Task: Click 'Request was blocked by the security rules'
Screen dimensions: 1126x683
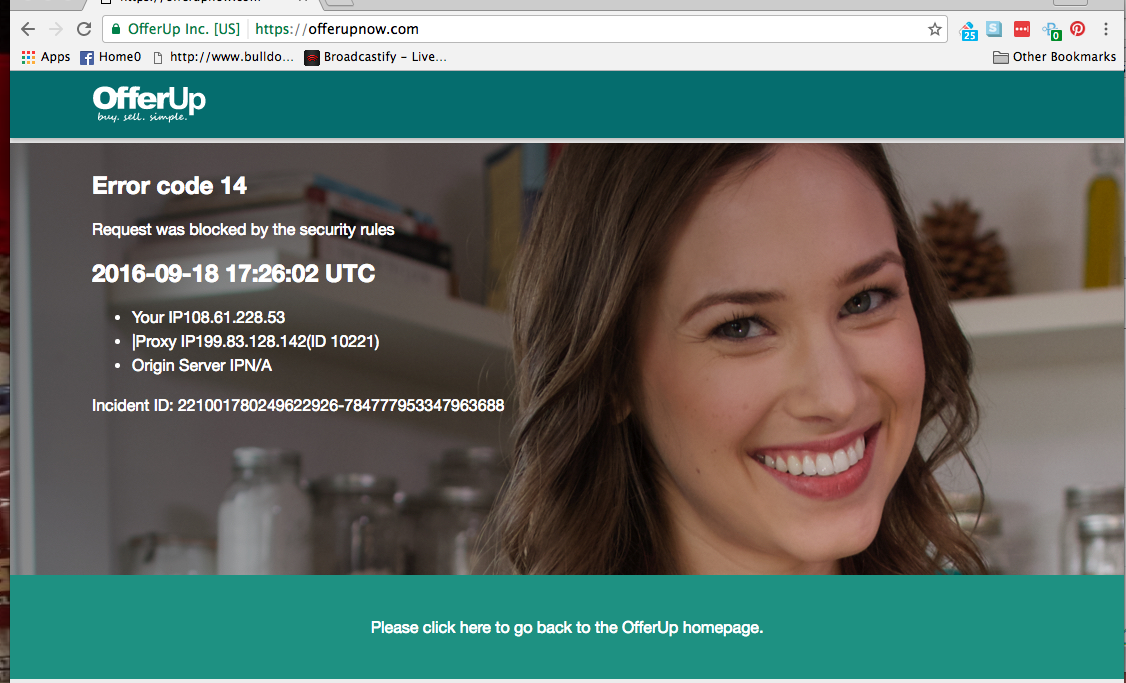Action: point(243,230)
